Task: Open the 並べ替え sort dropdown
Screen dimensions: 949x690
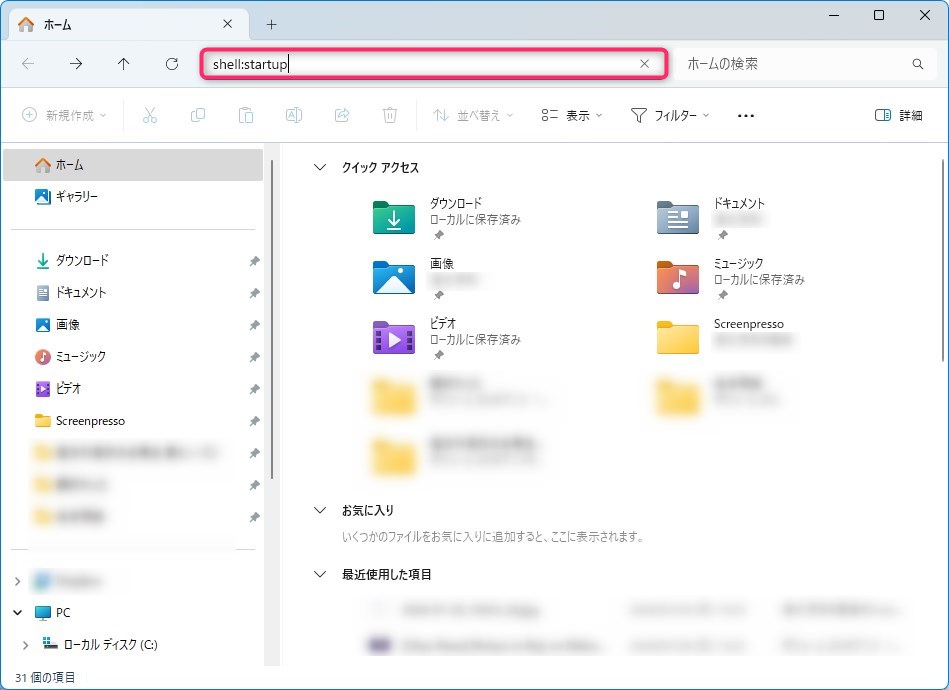Action: [x=473, y=115]
